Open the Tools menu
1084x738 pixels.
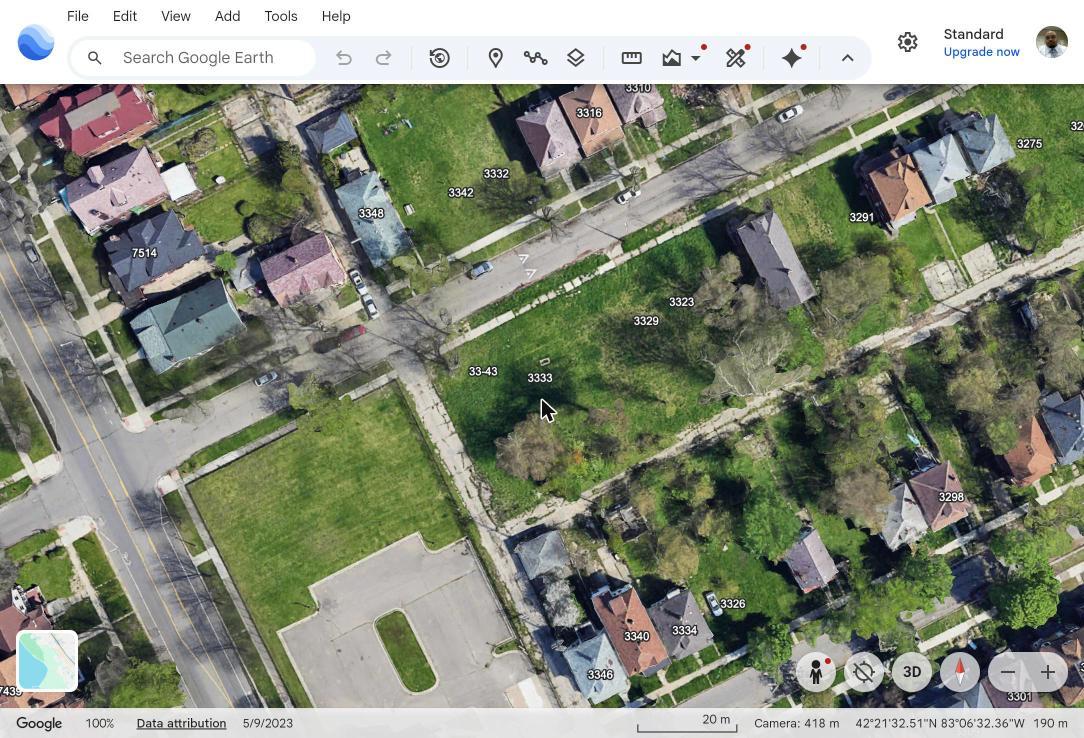tap(281, 16)
